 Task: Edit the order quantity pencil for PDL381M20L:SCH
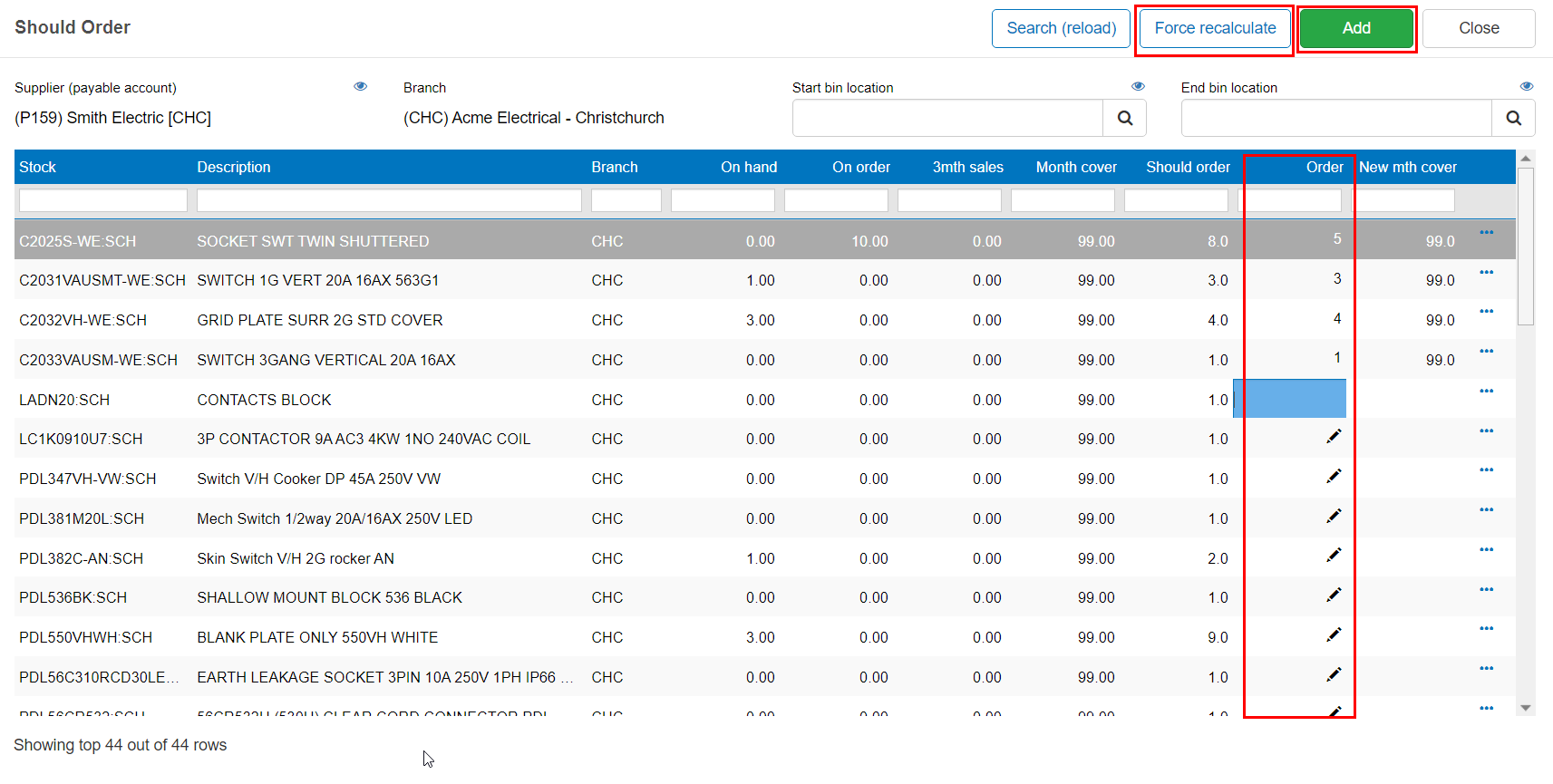pyautogui.click(x=1334, y=517)
